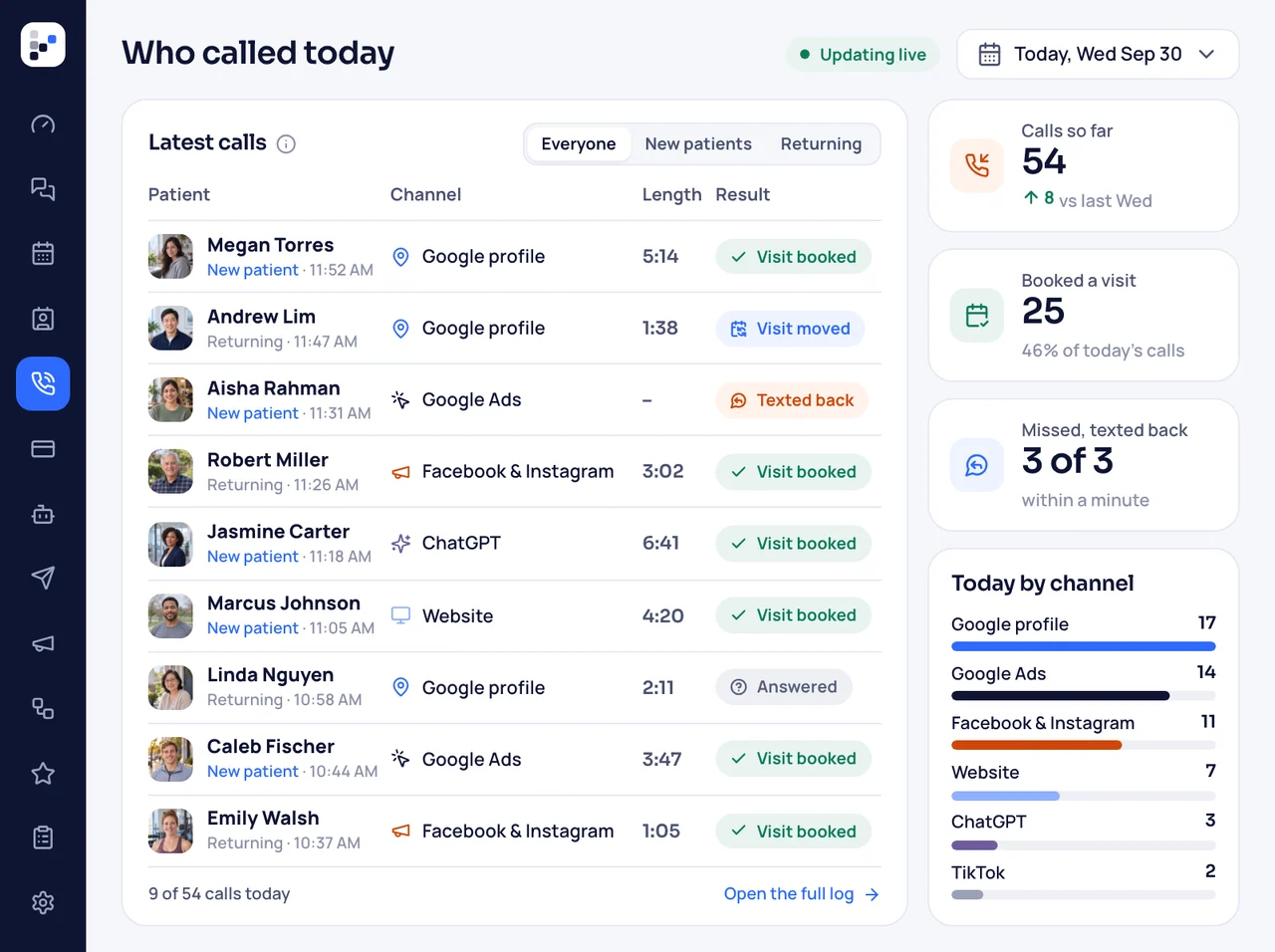Image resolution: width=1275 pixels, height=952 pixels.
Task: Open the star reviews sidebar icon
Action: click(43, 773)
